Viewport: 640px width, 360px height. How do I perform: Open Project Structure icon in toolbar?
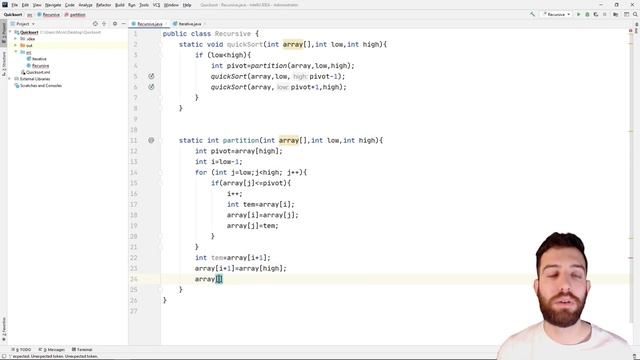pos(616,14)
